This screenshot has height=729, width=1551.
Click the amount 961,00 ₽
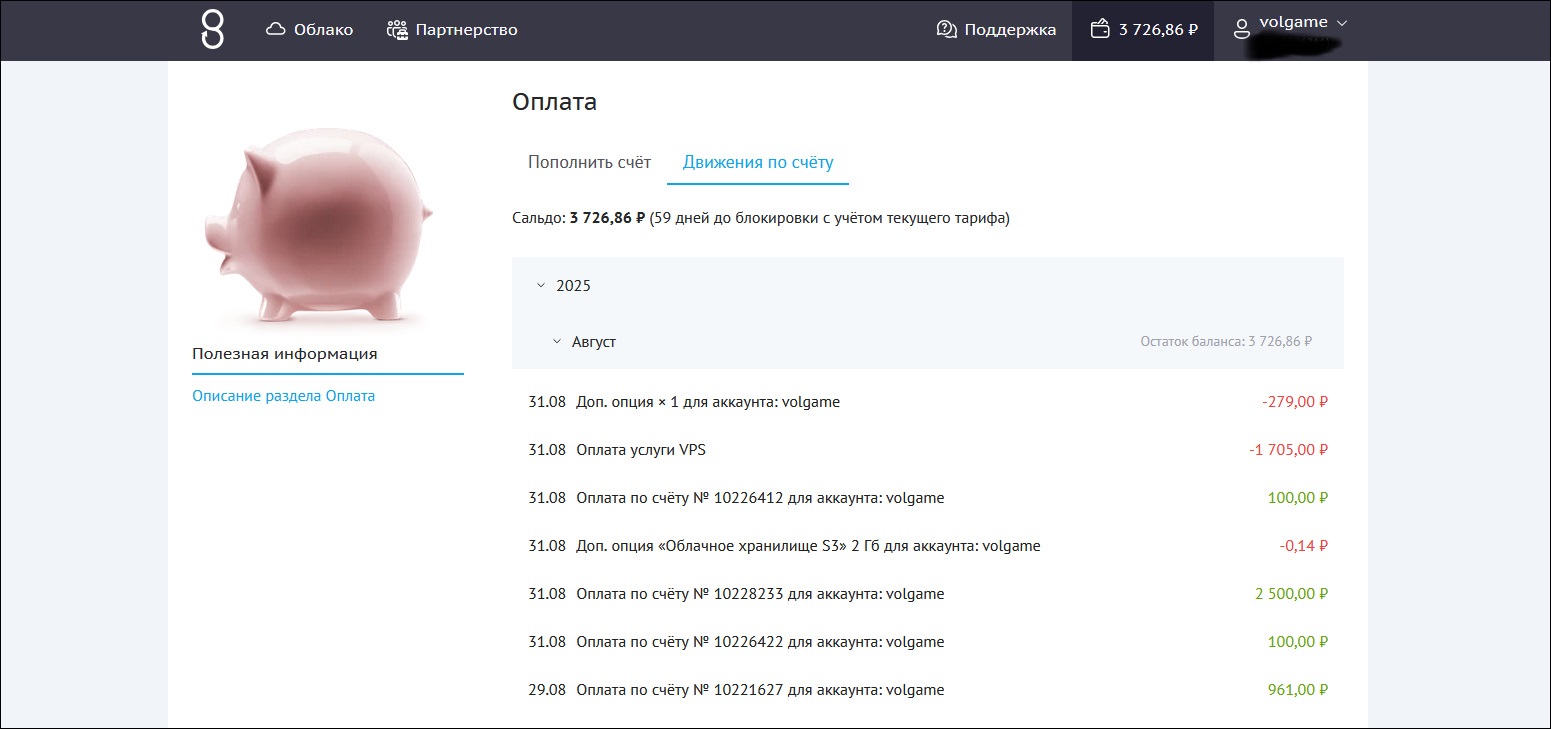(1298, 690)
